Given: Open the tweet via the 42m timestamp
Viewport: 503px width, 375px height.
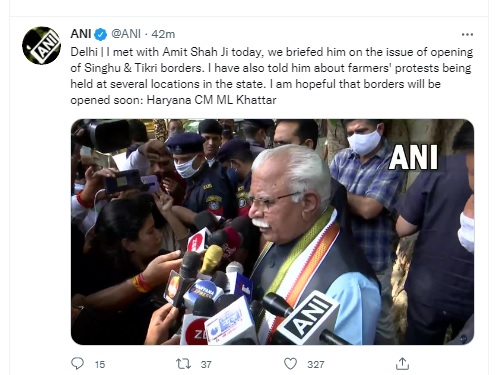Looking at the screenshot, I should coord(163,34).
